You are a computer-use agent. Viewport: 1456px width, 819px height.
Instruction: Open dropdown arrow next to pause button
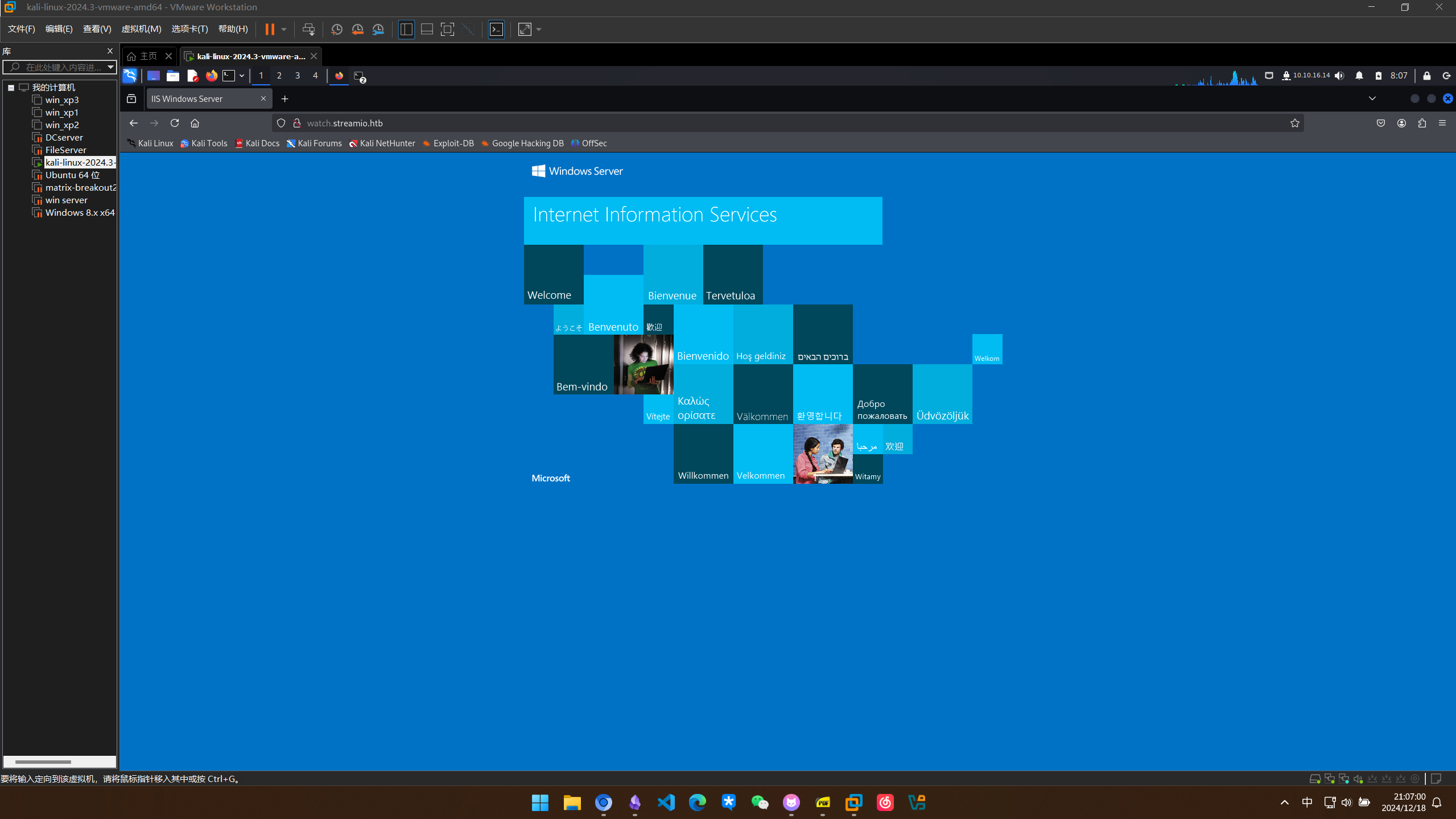click(x=284, y=29)
